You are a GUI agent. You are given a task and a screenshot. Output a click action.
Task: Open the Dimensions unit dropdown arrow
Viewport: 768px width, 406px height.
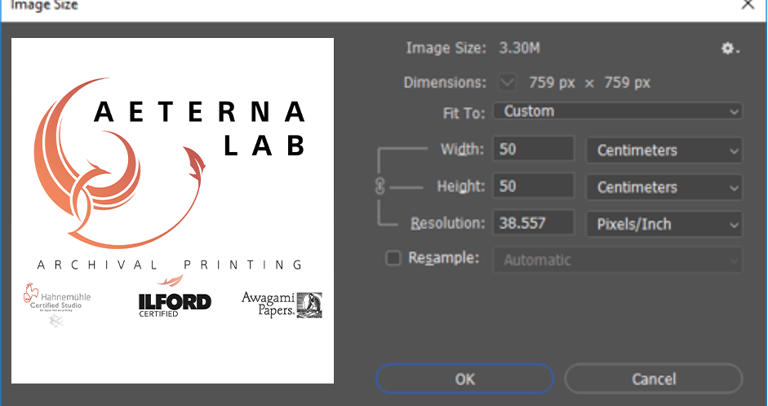tap(507, 82)
